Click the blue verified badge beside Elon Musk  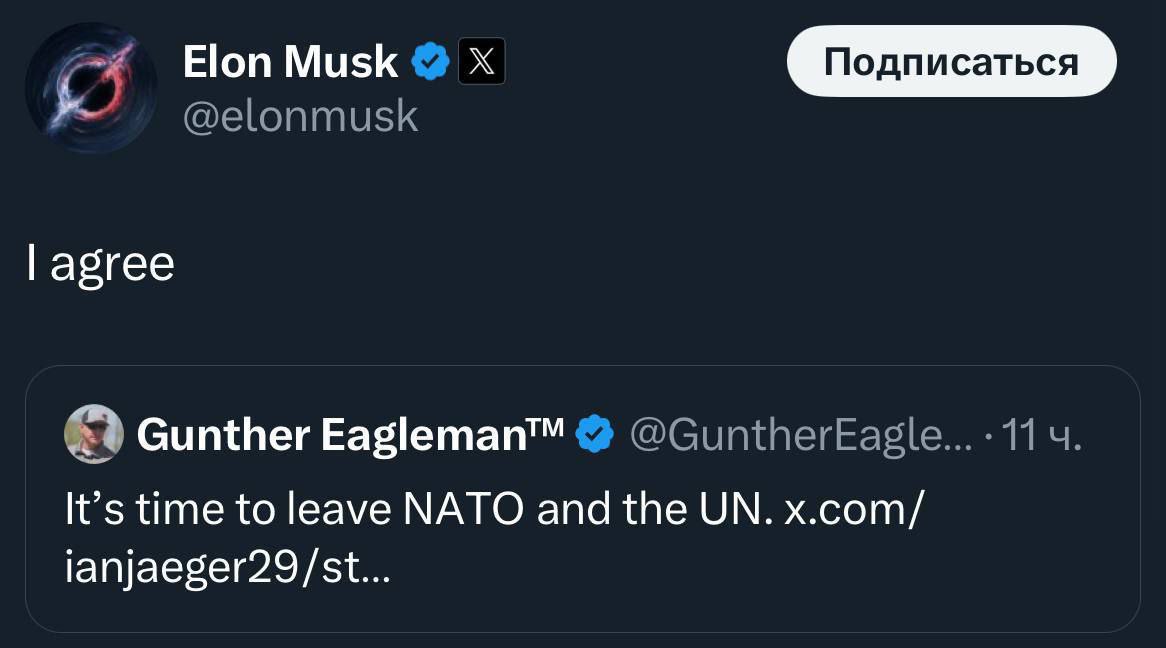(431, 62)
